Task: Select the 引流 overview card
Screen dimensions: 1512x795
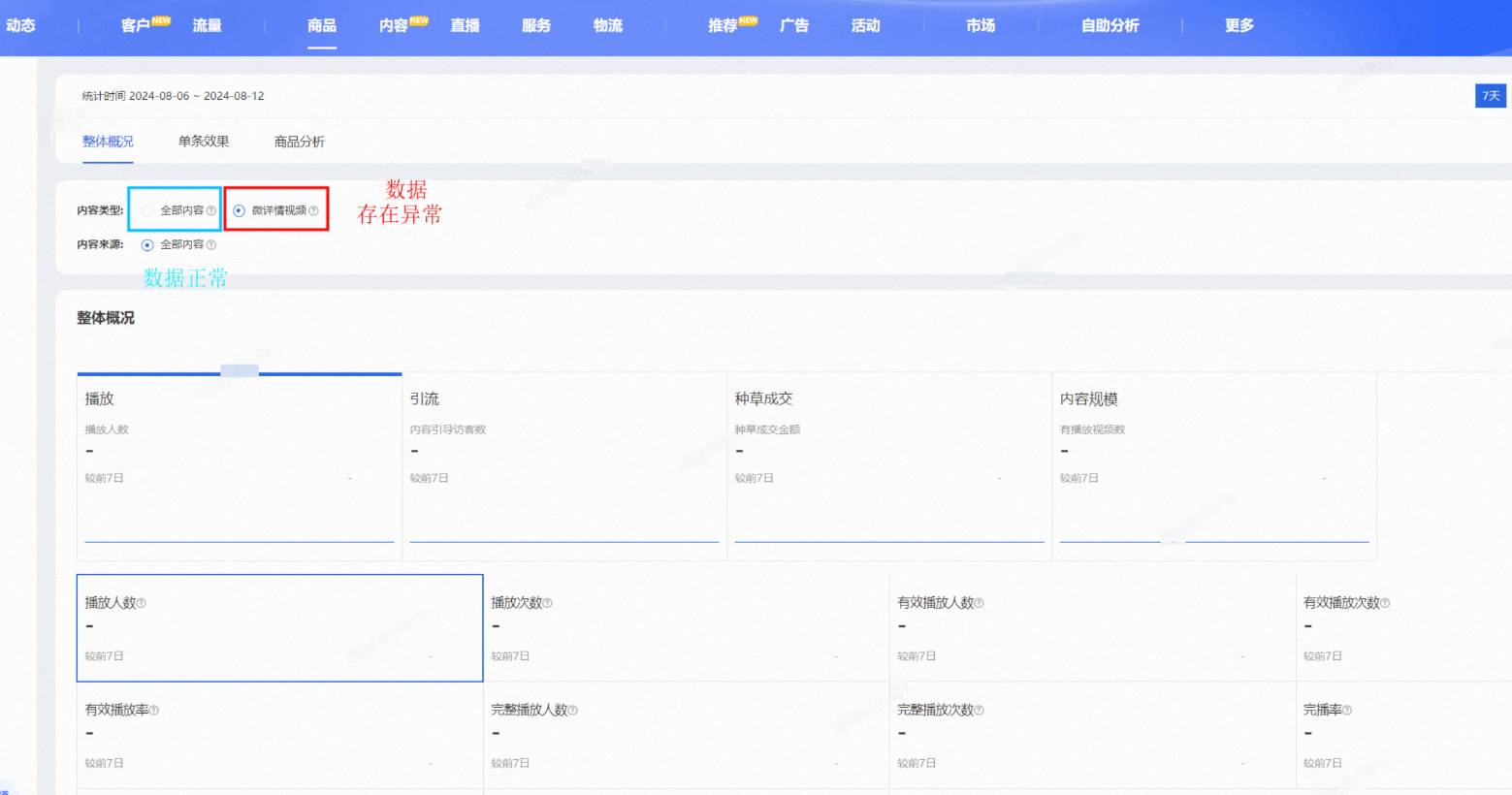Action: pyautogui.click(x=564, y=466)
